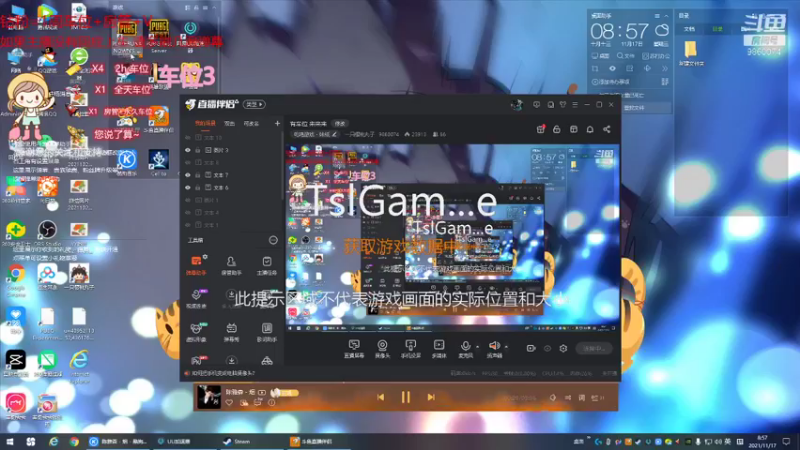Open OBS Studio desktop shortcut
This screenshot has height=450, width=800.
(x=47, y=234)
